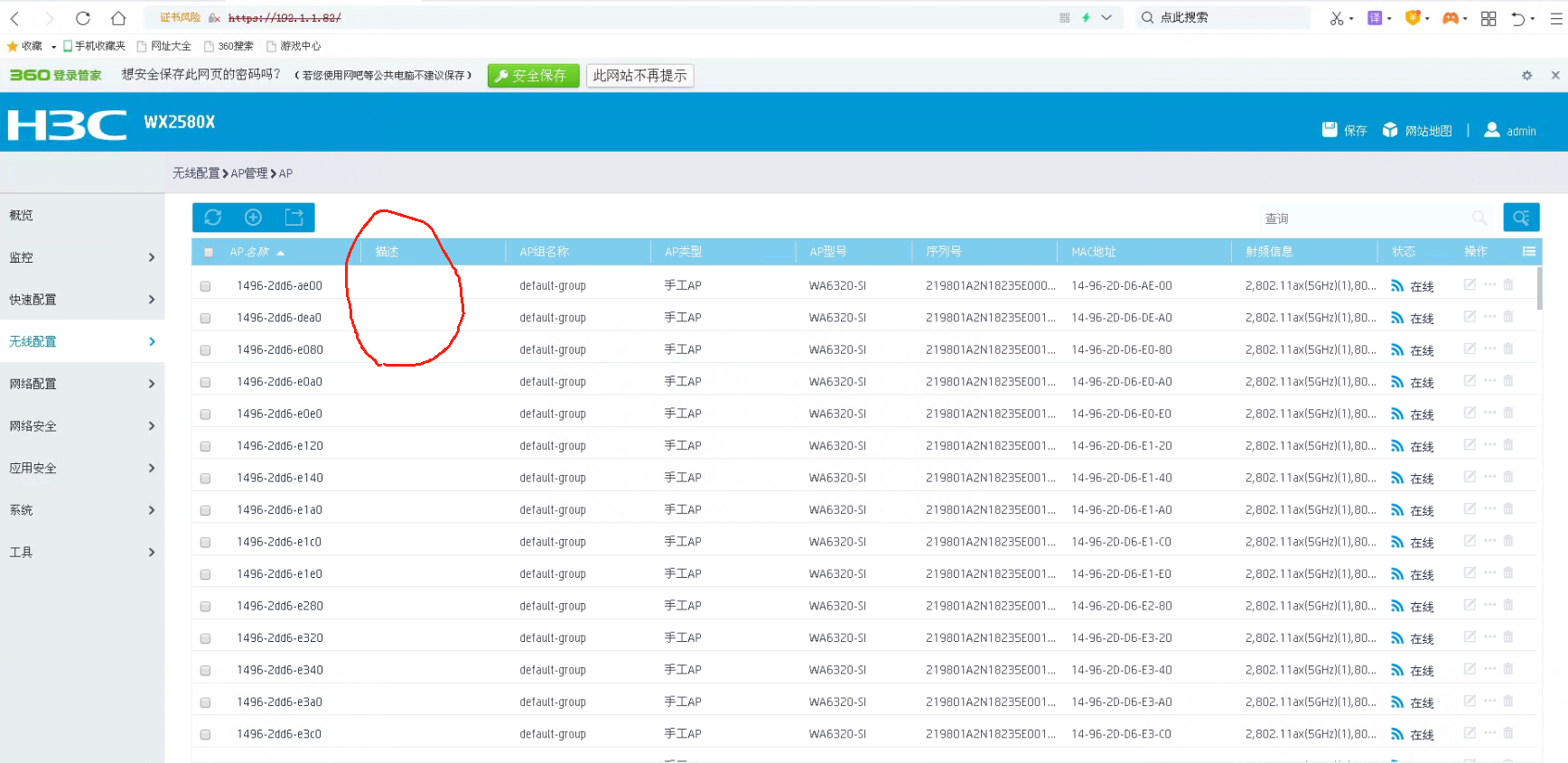The image size is (1568, 763).
Task: Click the add AP plus icon
Action: 254,218
